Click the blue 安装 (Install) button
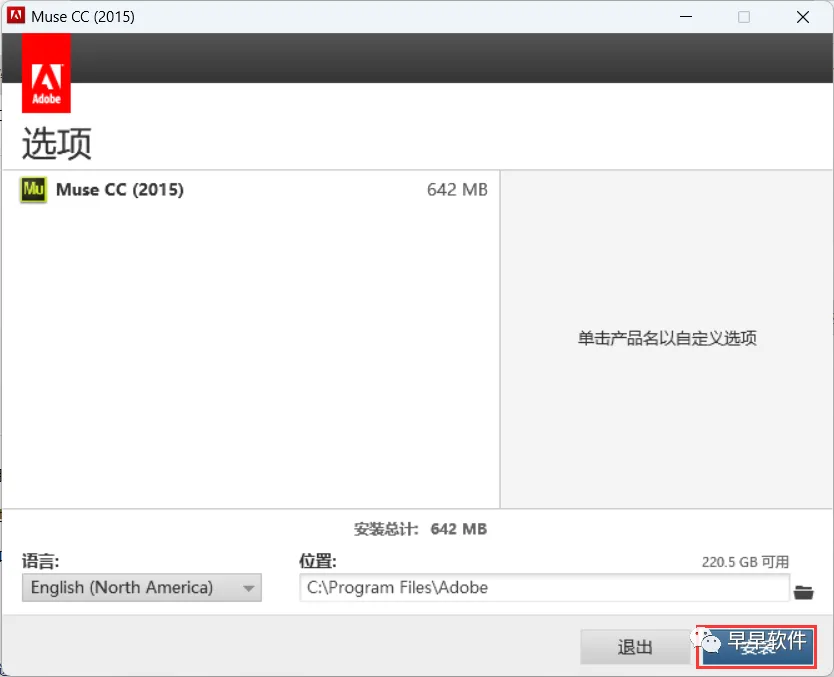 (x=756, y=647)
